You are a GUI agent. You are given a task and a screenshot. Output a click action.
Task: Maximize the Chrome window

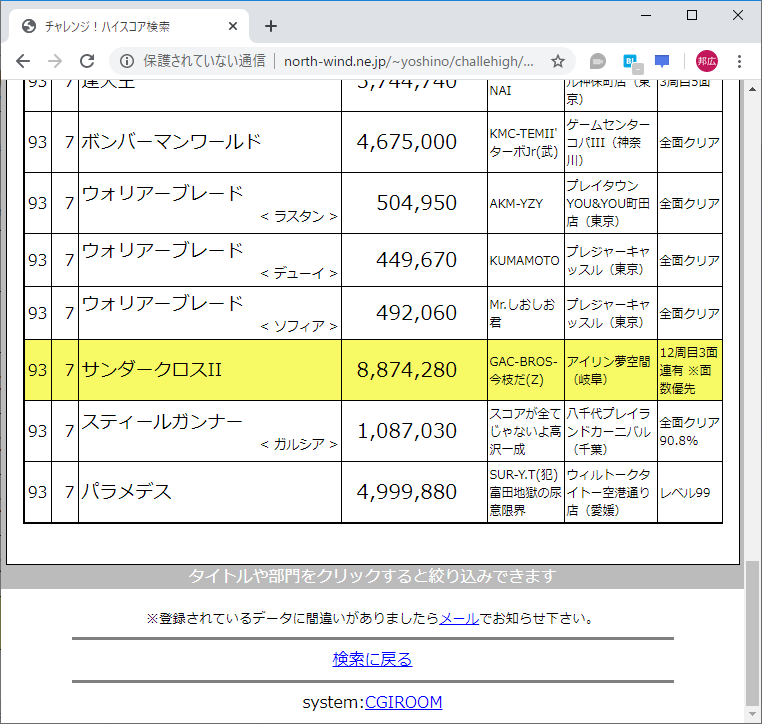point(692,16)
